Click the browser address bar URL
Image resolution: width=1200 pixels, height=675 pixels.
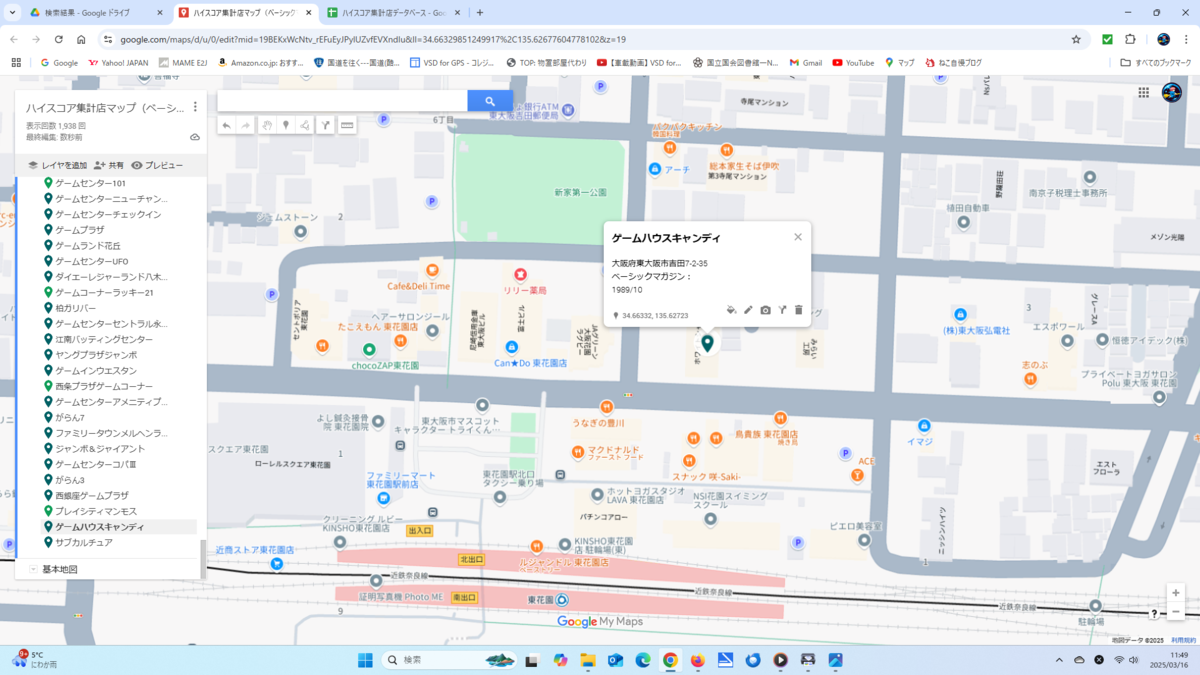pyautogui.click(x=373, y=39)
